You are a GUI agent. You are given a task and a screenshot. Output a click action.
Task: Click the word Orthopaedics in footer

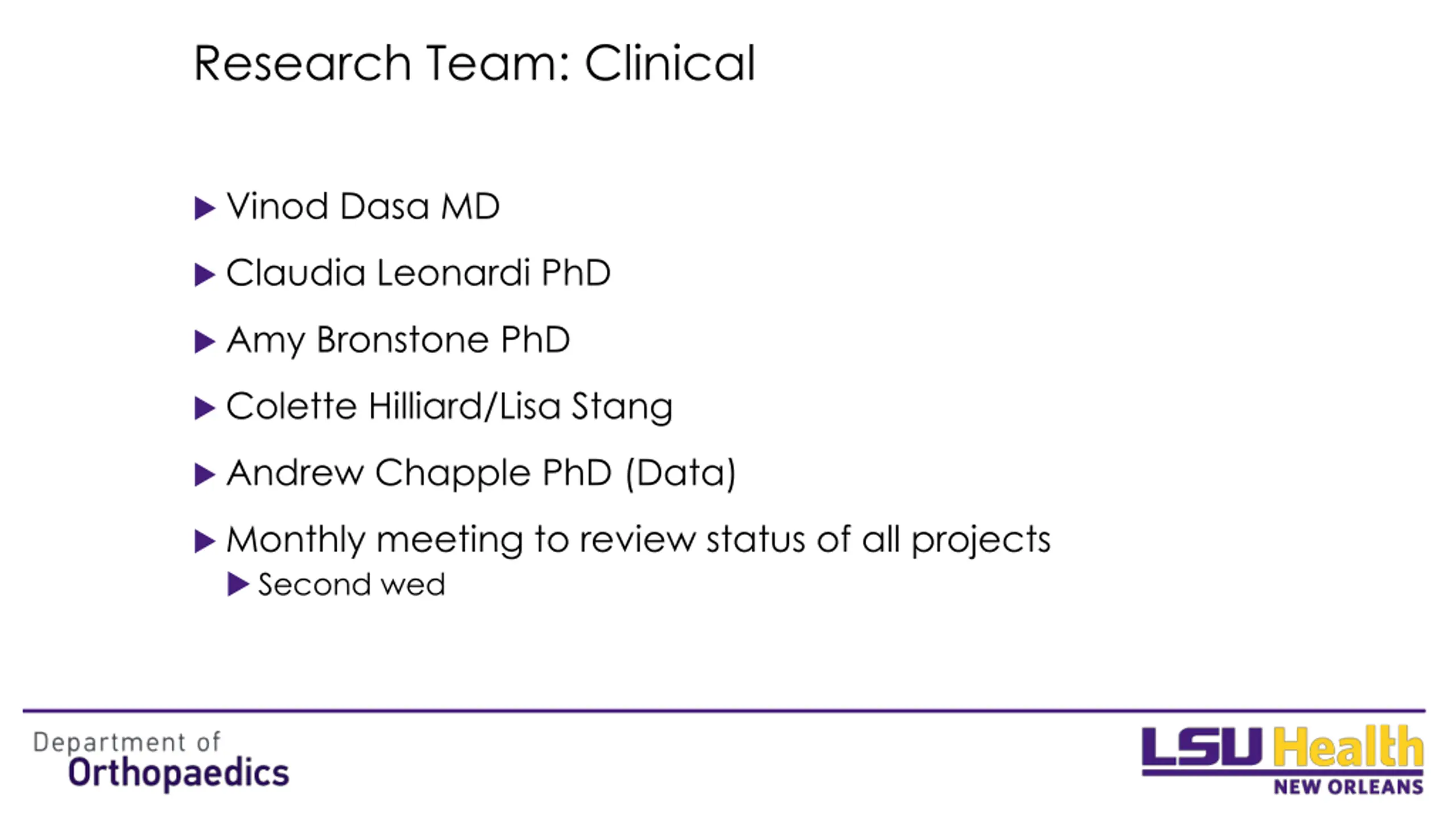click(x=179, y=773)
